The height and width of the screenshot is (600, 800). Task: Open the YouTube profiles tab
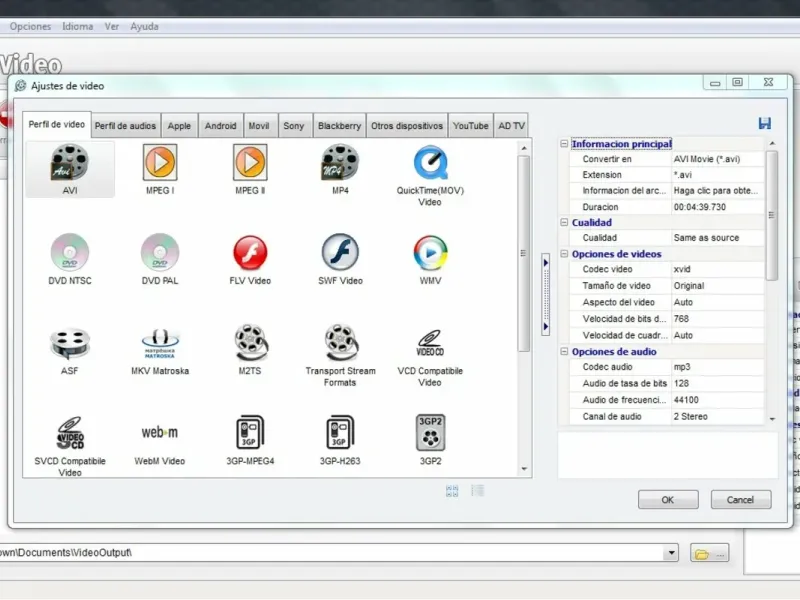coord(470,126)
